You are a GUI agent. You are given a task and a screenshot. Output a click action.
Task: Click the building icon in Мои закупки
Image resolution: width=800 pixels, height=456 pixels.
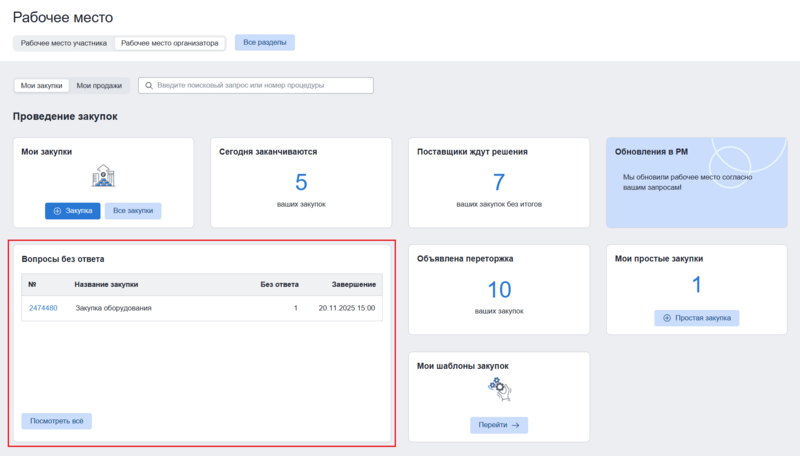point(103,177)
